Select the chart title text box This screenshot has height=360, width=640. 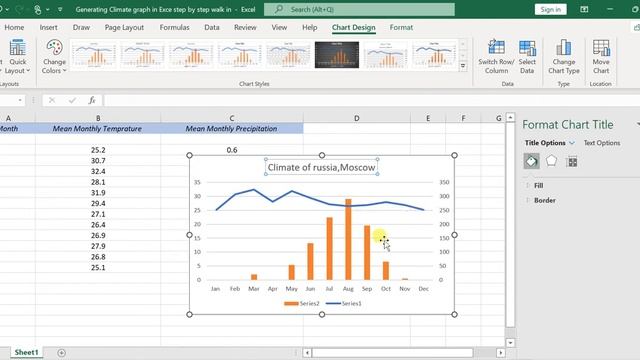pyautogui.click(x=322, y=167)
